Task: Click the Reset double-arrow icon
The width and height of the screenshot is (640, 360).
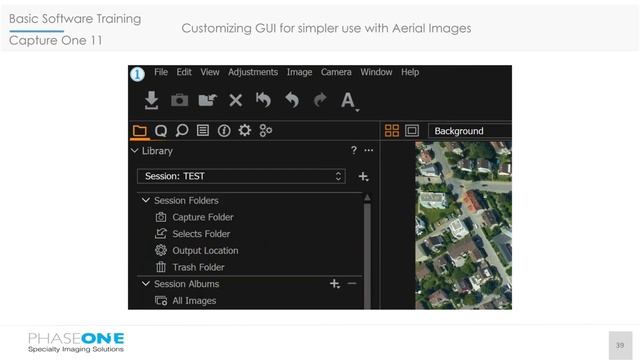Action: click(x=263, y=100)
